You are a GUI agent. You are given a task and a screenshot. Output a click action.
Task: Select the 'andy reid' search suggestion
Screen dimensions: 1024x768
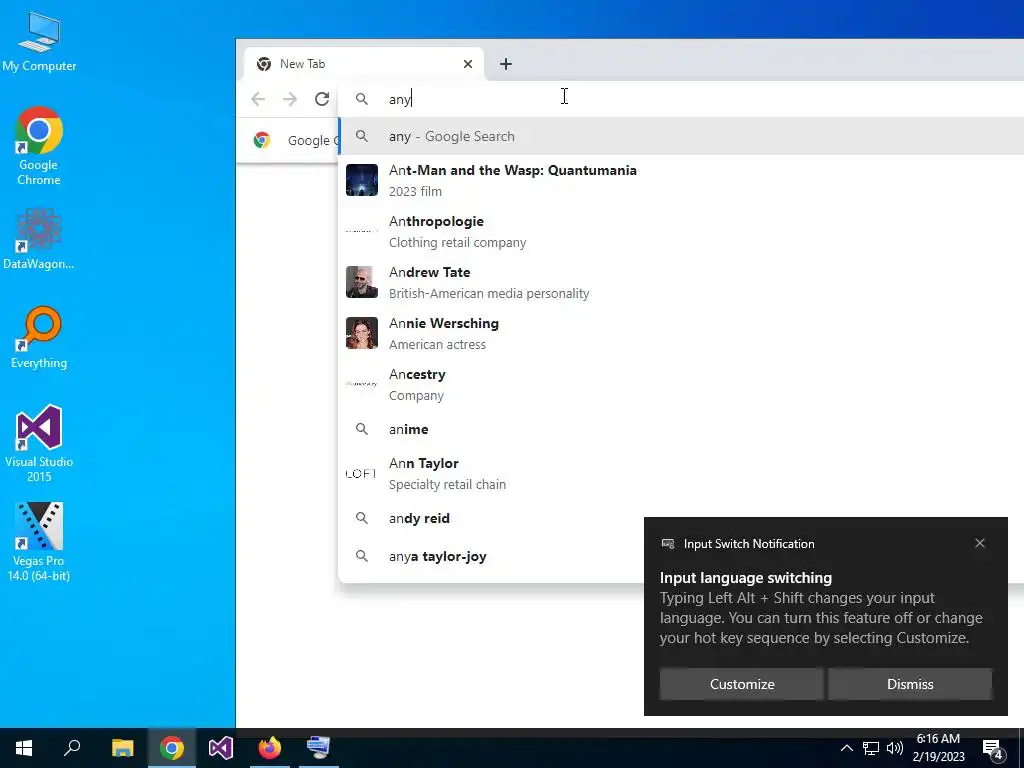point(490,519)
